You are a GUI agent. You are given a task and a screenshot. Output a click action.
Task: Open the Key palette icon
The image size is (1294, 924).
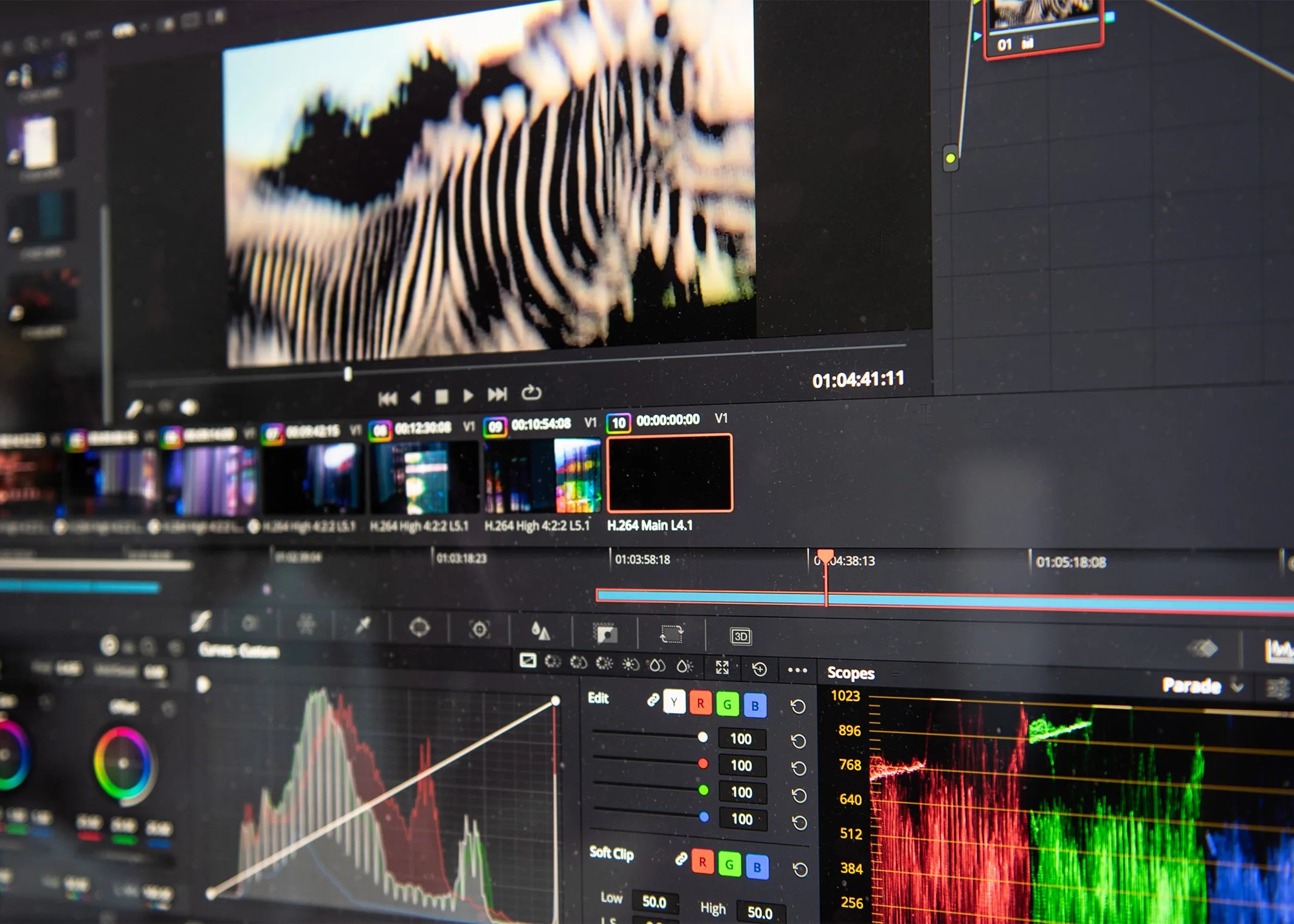605,634
